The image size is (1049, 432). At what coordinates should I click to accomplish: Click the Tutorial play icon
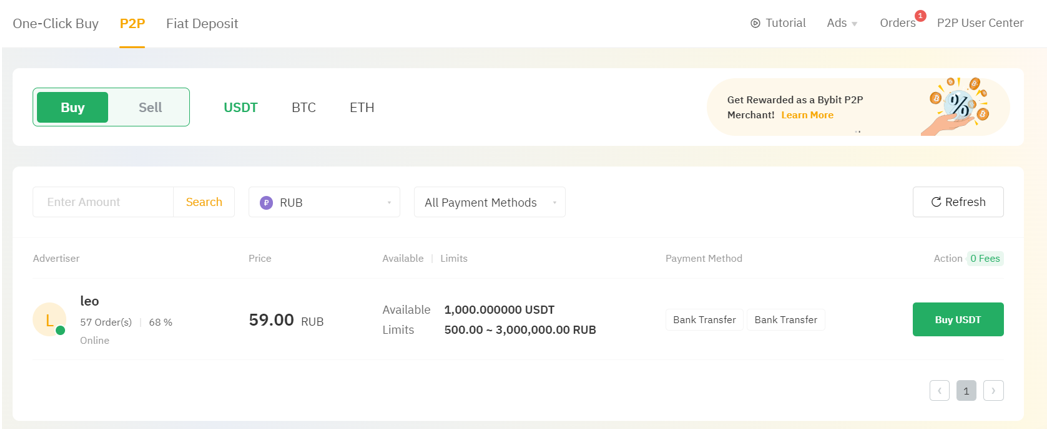point(755,23)
